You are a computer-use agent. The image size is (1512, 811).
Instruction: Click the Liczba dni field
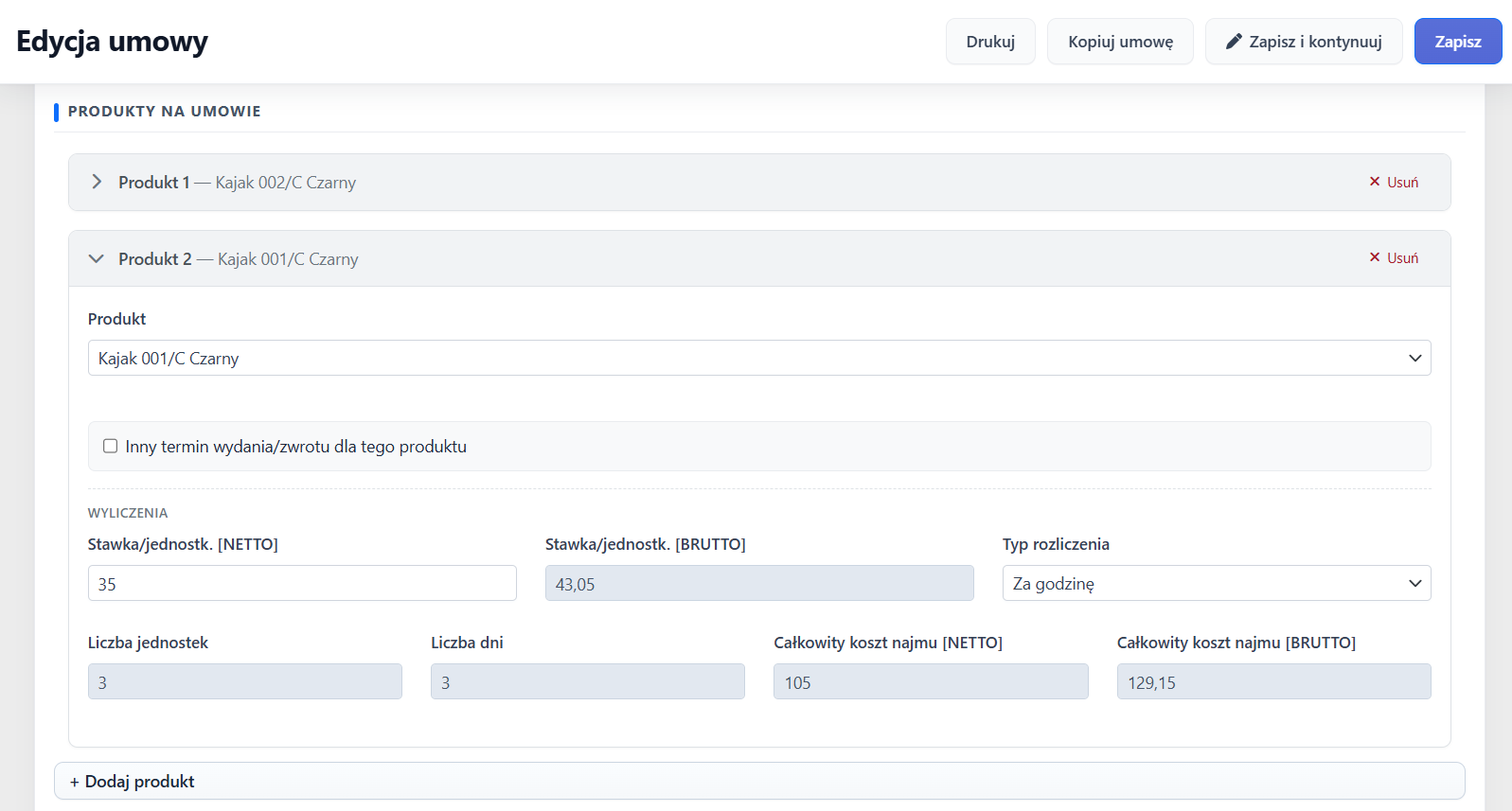(x=588, y=681)
